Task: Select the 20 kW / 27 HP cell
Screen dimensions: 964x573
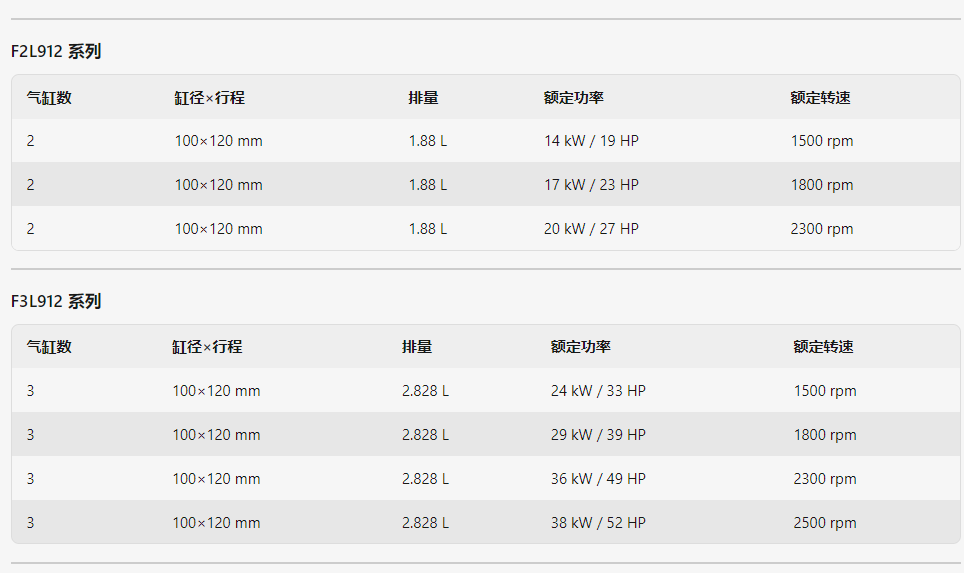Action: pyautogui.click(x=591, y=229)
